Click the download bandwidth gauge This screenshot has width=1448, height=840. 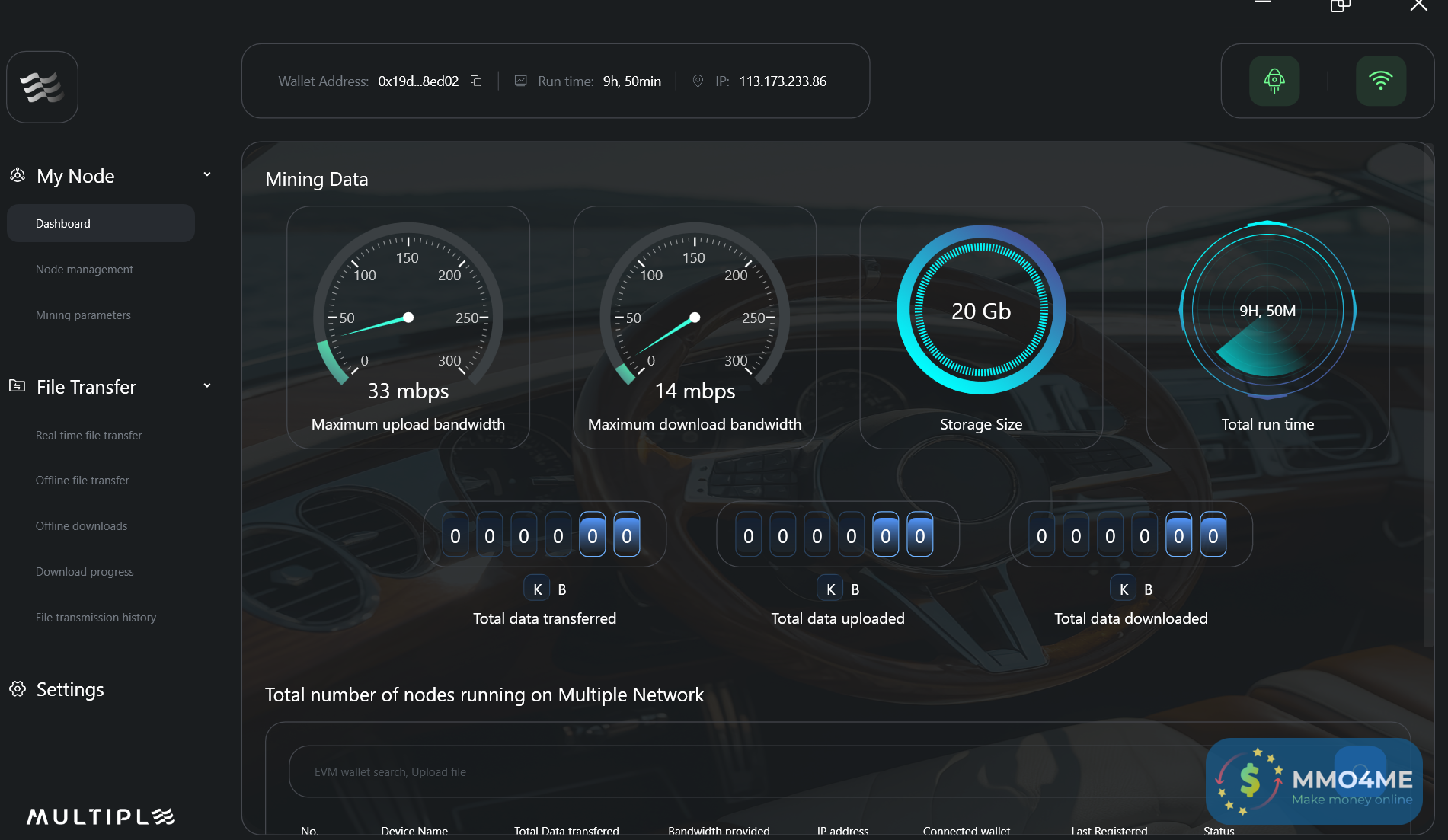[x=695, y=305]
